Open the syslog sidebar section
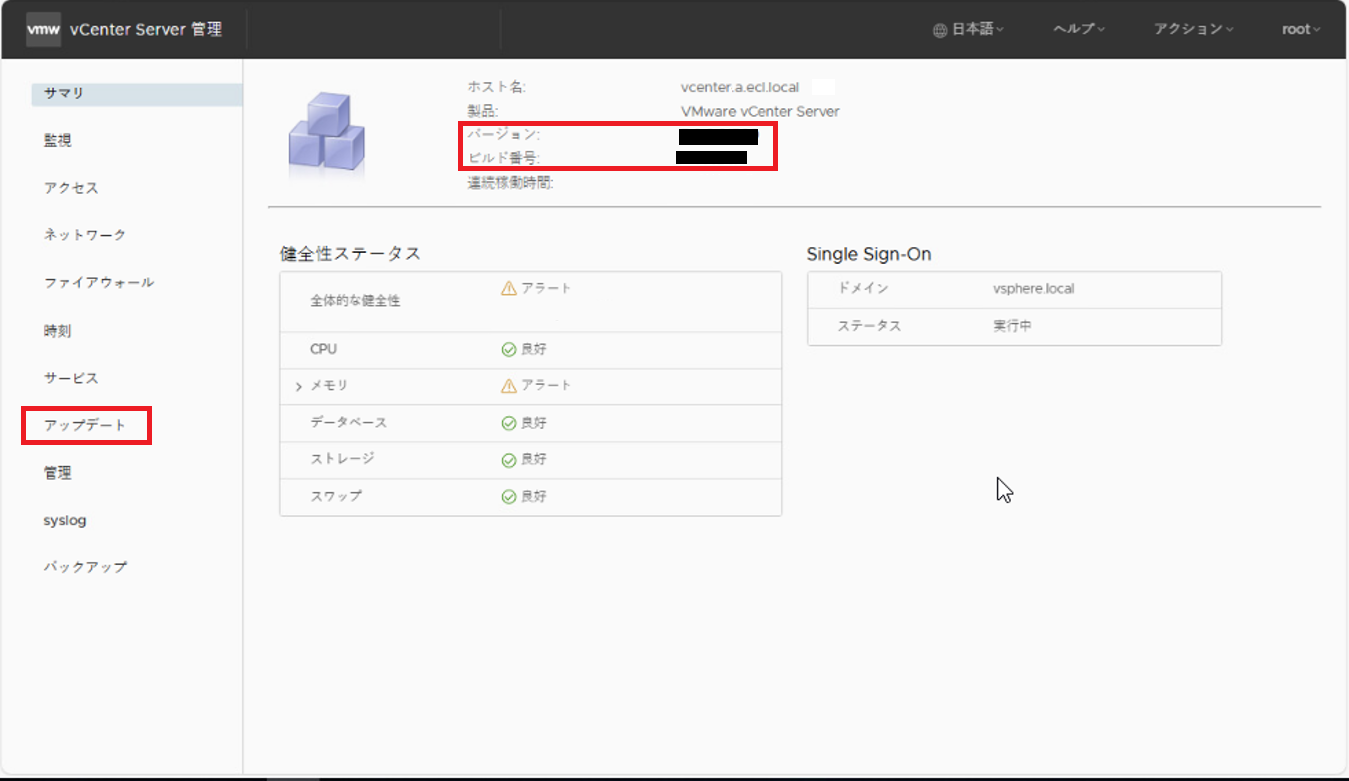 click(x=65, y=521)
